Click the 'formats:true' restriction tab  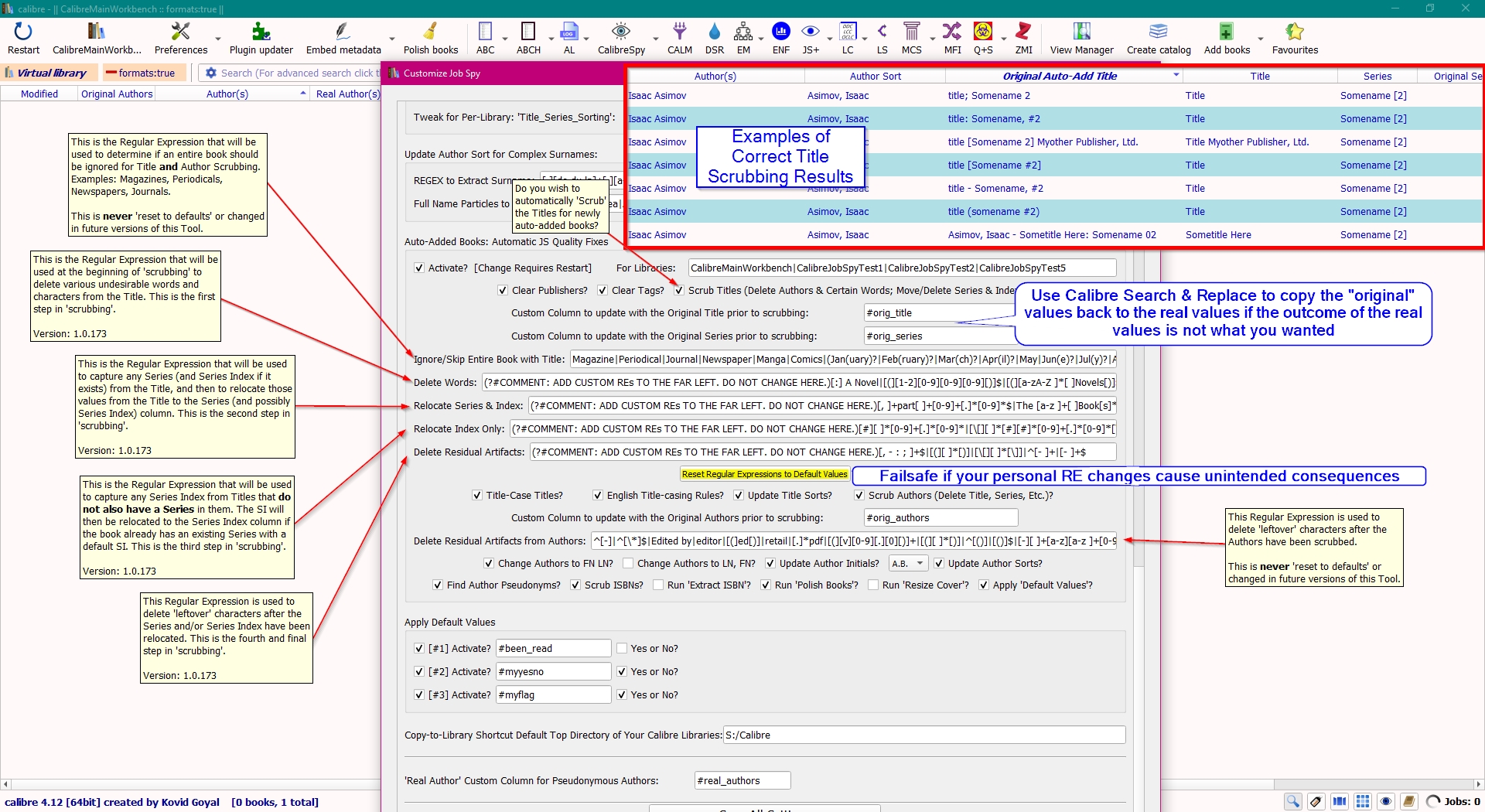point(145,73)
